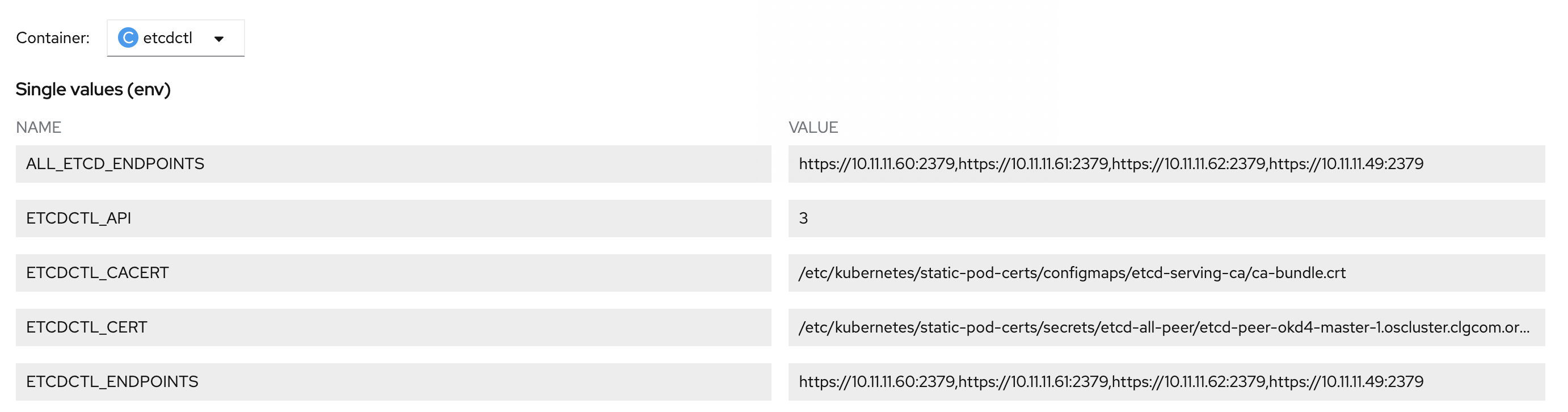This screenshot has width=1568, height=412.
Task: Select the ETCDCTL_API name field
Action: point(393,218)
